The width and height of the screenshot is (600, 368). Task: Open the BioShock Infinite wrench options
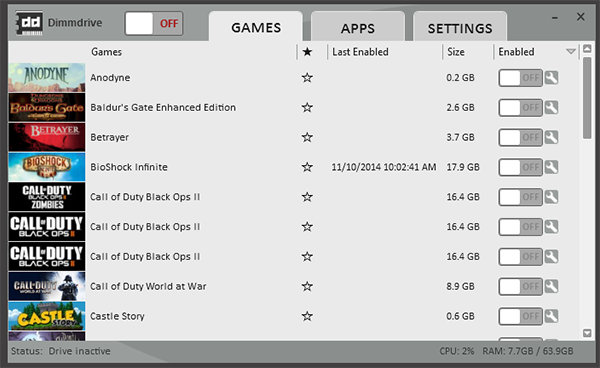[551, 168]
